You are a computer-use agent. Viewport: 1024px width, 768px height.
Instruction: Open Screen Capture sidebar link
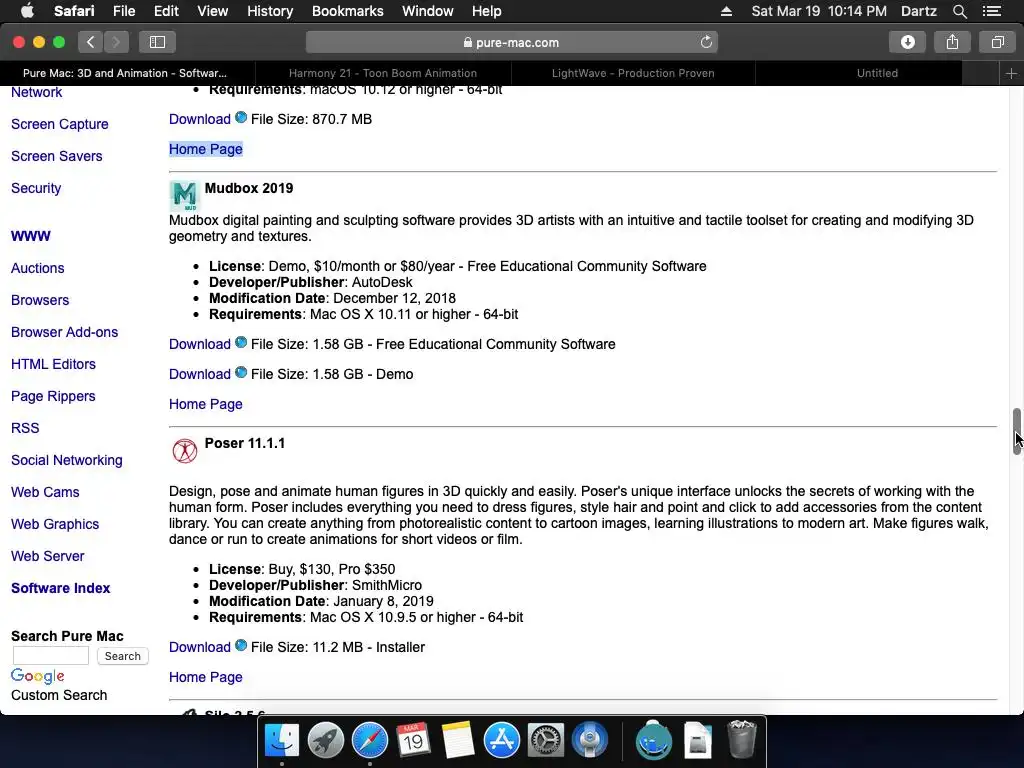(x=59, y=124)
